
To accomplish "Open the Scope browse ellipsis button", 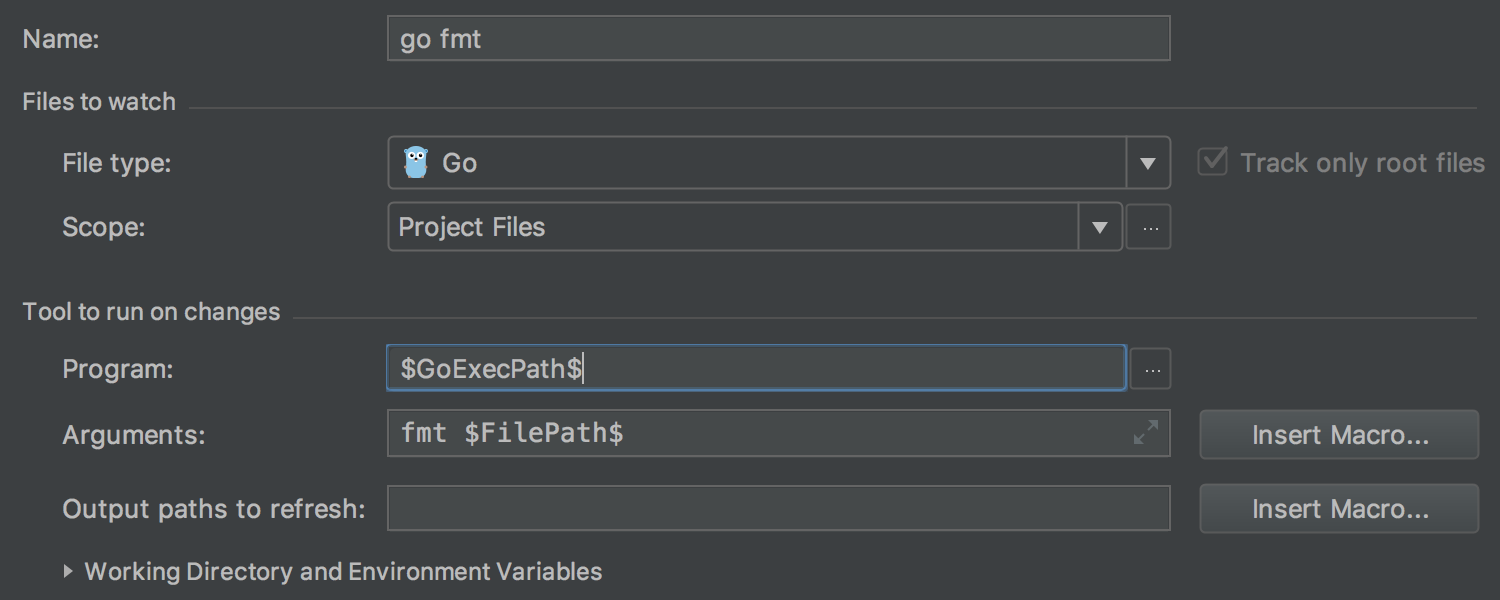I will point(1149,228).
